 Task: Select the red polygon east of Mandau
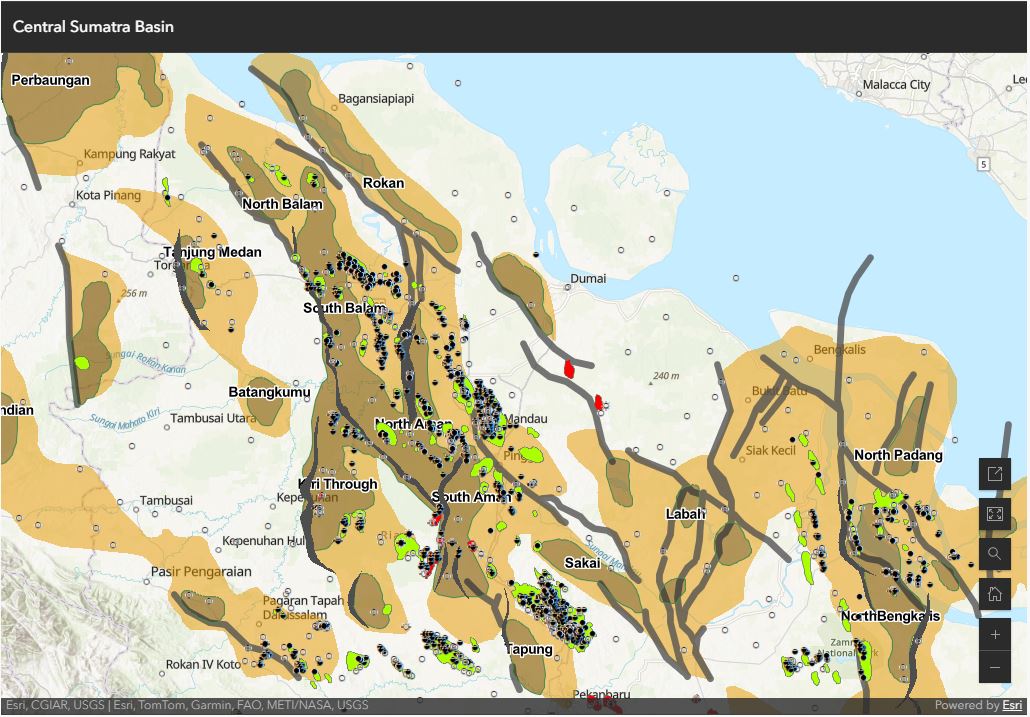598,403
